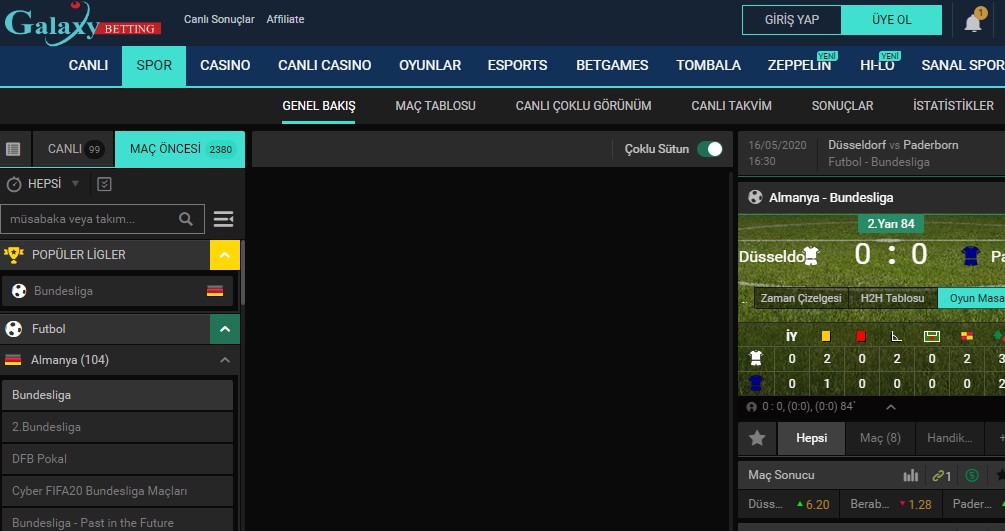Click the stopwatch icon next to HEPSİ

tap(13, 185)
